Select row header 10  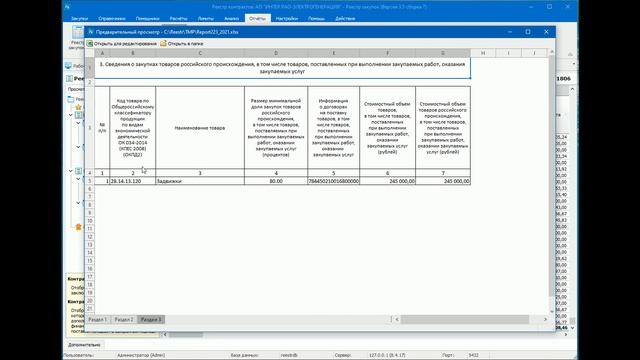coord(90,220)
